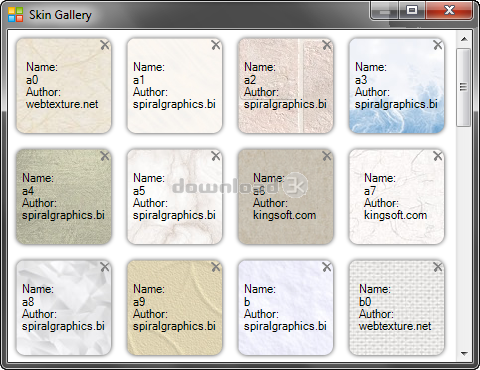Remove skin a9 via its X icon
Screen dimensions: 480x370
pos(216,267)
